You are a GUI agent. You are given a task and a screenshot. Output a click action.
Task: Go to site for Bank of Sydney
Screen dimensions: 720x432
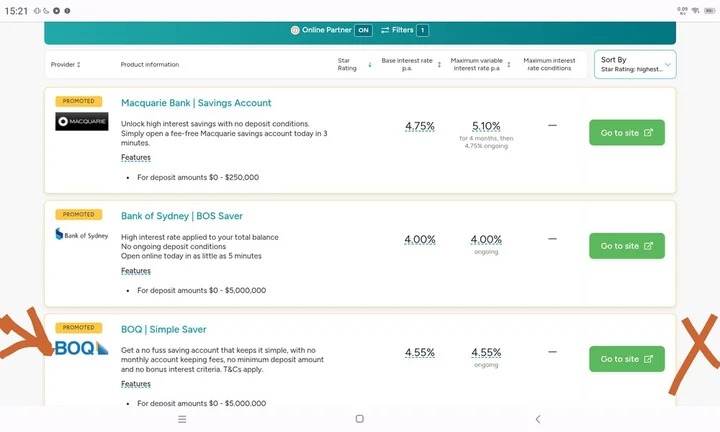click(x=626, y=246)
